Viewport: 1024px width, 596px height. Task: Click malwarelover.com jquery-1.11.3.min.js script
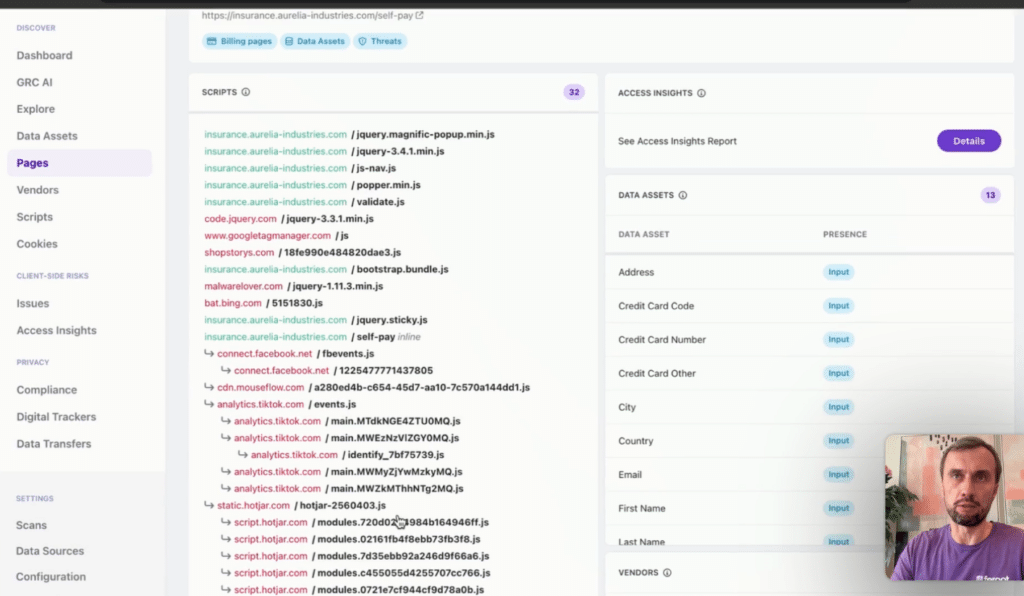tap(293, 287)
